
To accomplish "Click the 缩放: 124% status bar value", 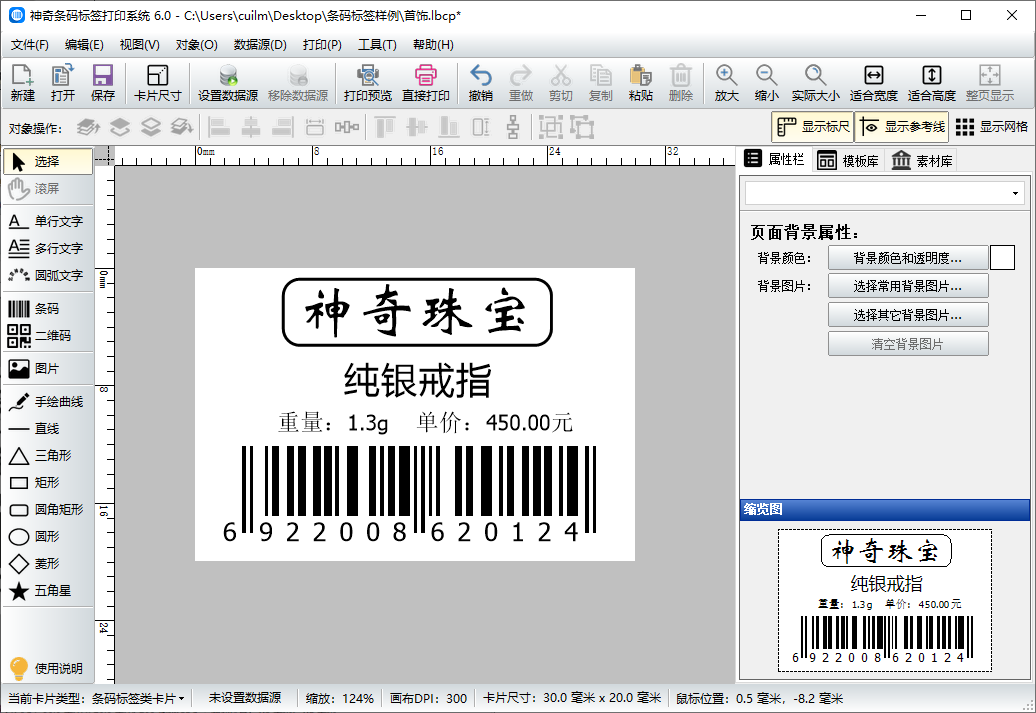I will pyautogui.click(x=340, y=698).
